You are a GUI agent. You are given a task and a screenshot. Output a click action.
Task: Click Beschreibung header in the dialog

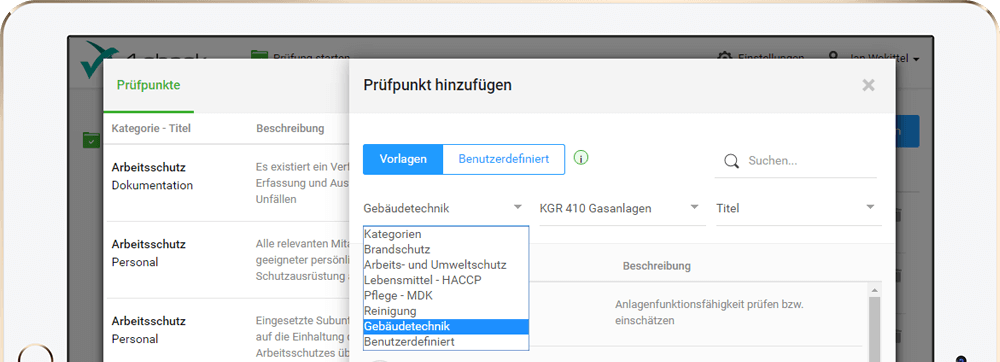(656, 266)
